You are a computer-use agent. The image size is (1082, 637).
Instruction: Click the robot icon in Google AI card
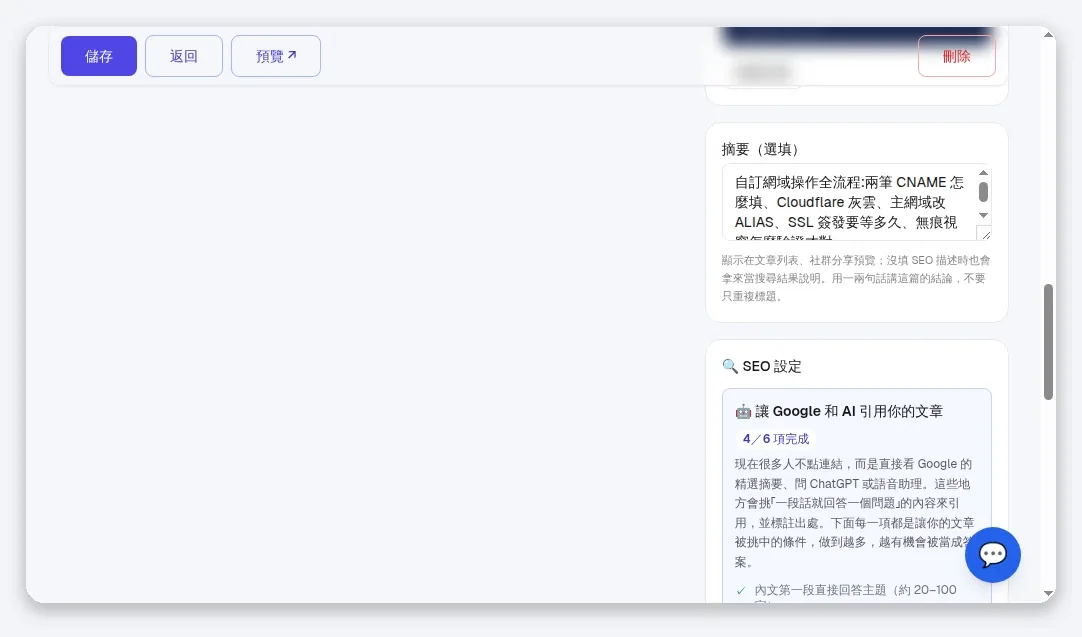[x=742, y=411]
